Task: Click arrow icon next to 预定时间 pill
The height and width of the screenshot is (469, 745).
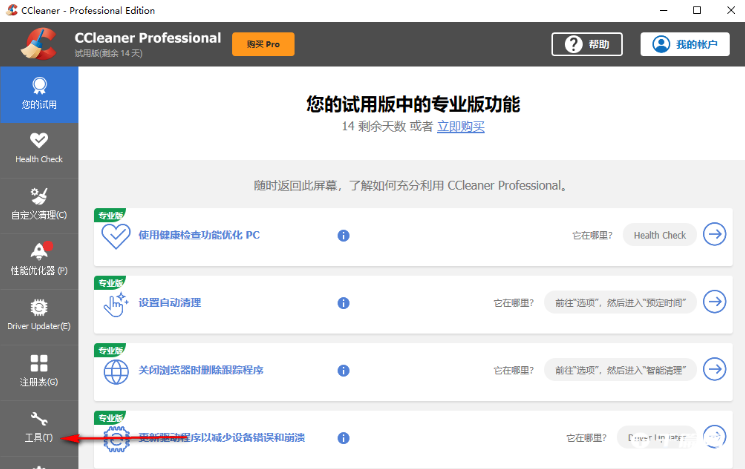Action: [x=715, y=302]
